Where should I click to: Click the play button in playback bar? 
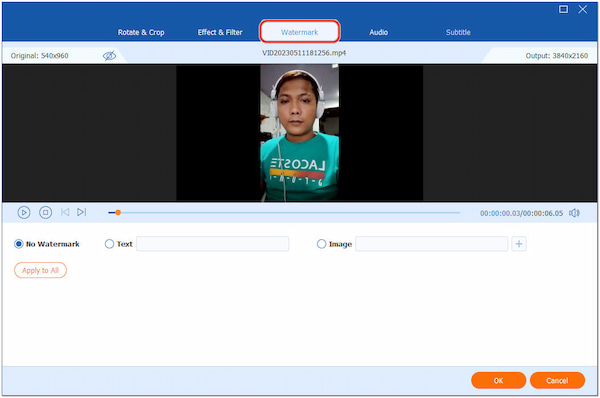(24, 212)
